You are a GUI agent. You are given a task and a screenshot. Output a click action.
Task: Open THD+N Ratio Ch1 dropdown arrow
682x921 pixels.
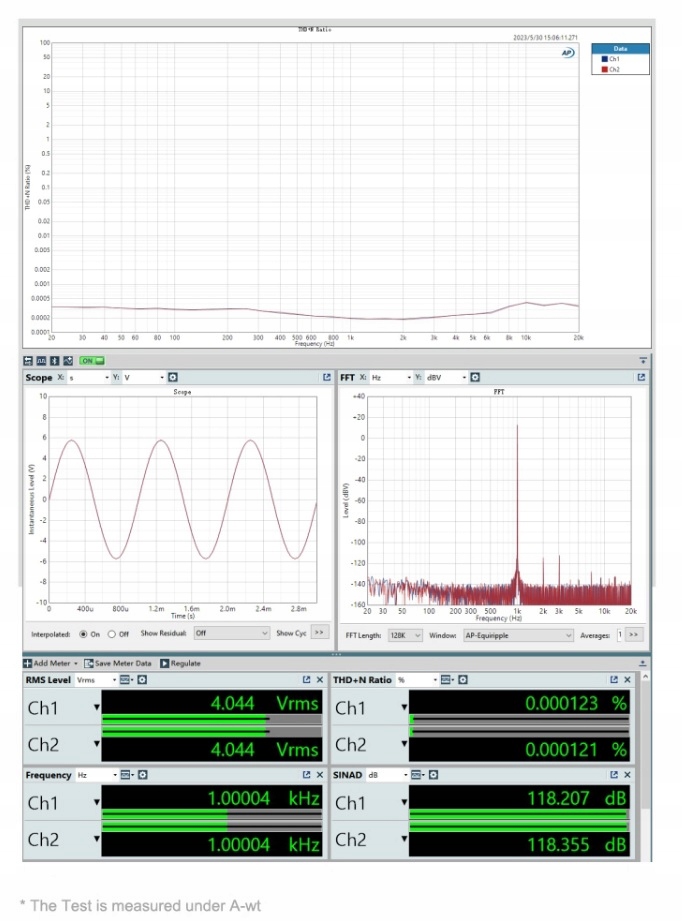tap(404, 707)
